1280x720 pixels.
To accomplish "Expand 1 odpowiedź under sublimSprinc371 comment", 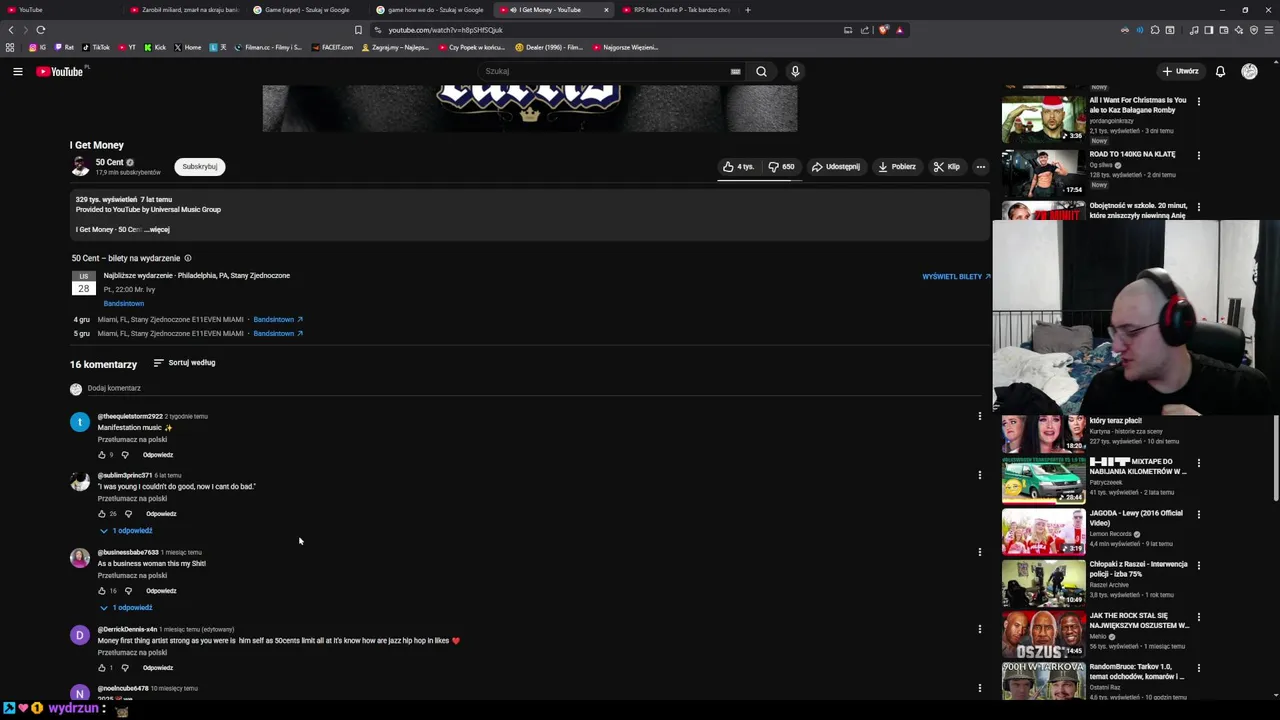I will pyautogui.click(x=126, y=531).
